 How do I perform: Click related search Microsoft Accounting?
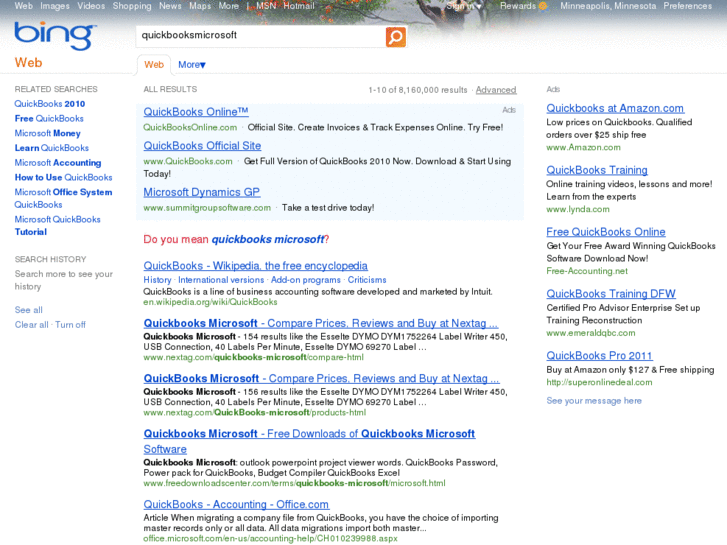click(58, 163)
